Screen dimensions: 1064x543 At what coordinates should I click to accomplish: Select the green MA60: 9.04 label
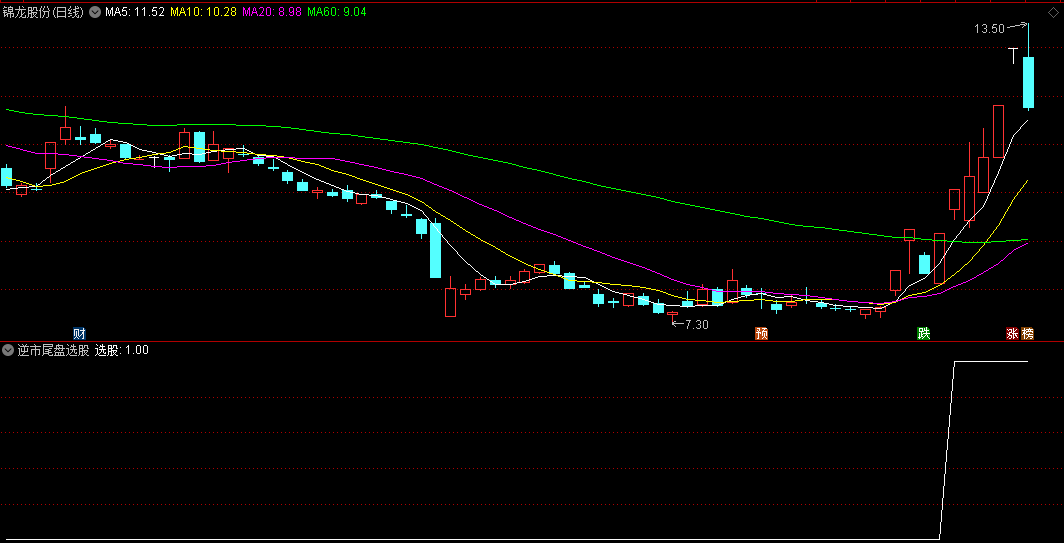click(x=337, y=12)
